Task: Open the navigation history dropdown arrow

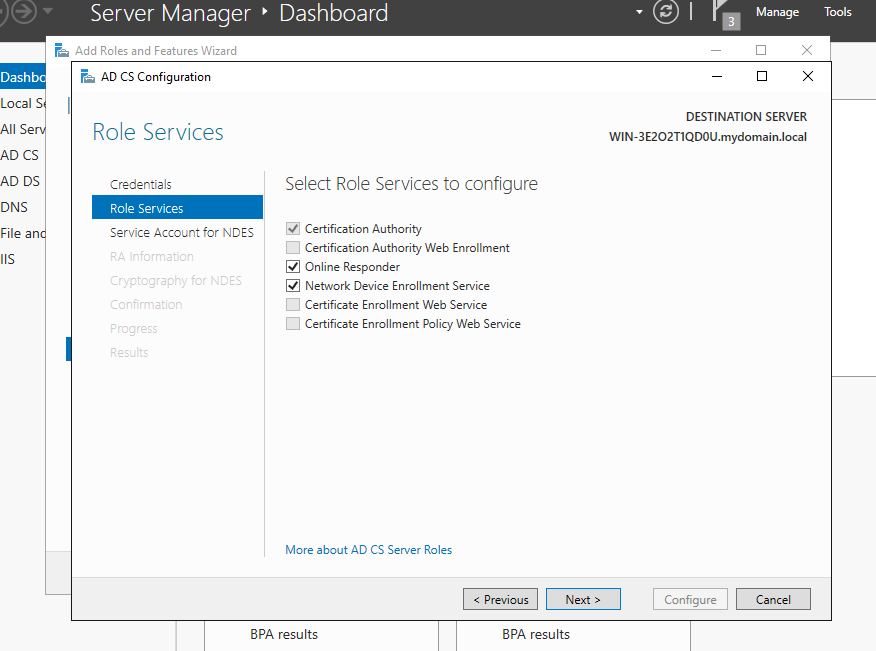Action: (48, 11)
